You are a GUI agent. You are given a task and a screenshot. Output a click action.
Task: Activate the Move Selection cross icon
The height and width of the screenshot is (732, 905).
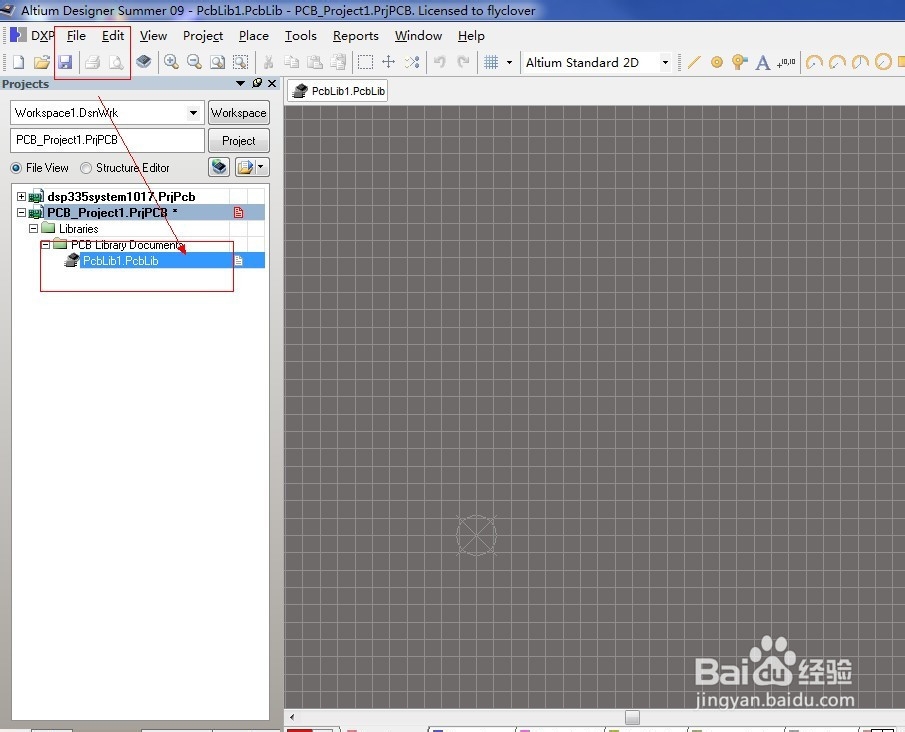(388, 62)
